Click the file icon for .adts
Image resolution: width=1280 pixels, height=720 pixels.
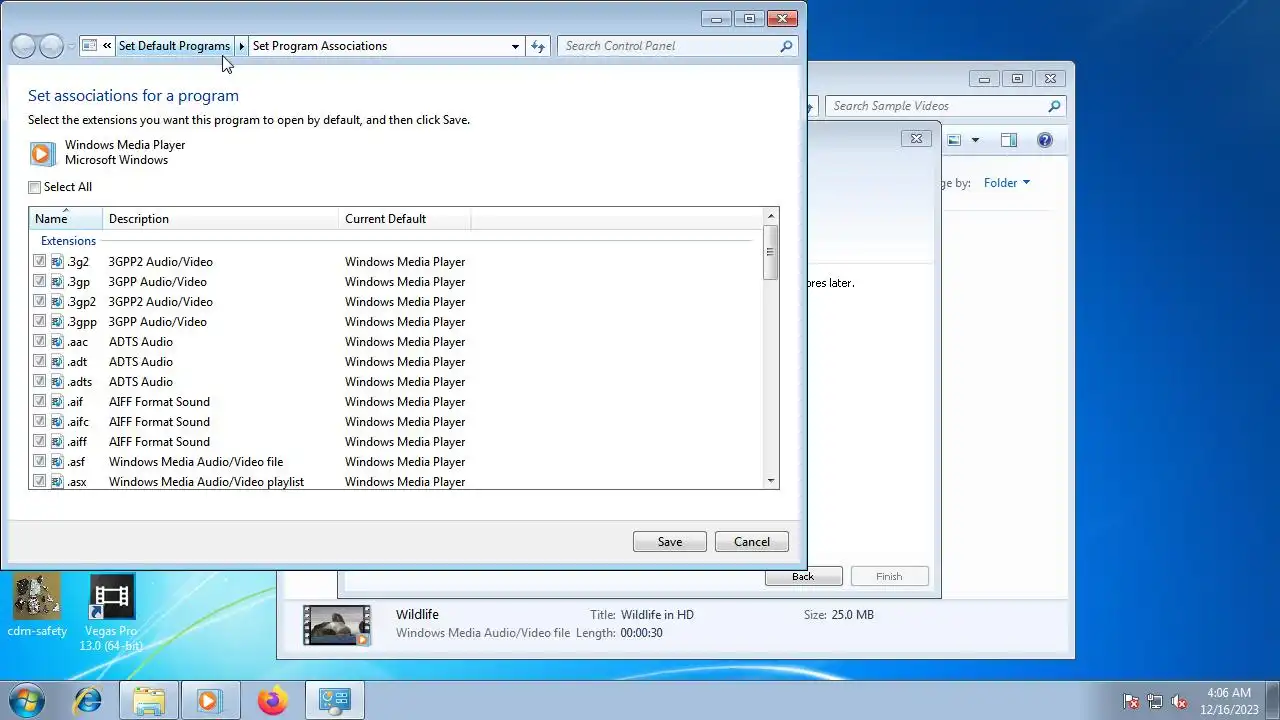(58, 381)
